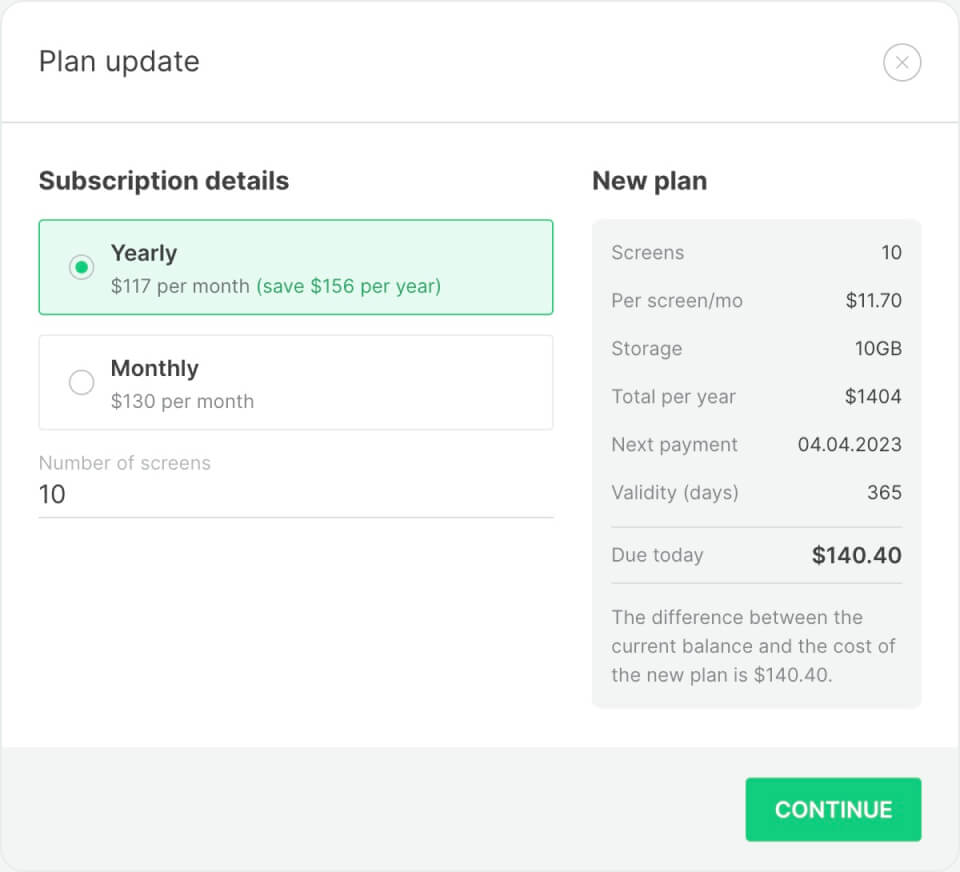Click the Subscription details heading
This screenshot has width=960, height=872.
(164, 181)
